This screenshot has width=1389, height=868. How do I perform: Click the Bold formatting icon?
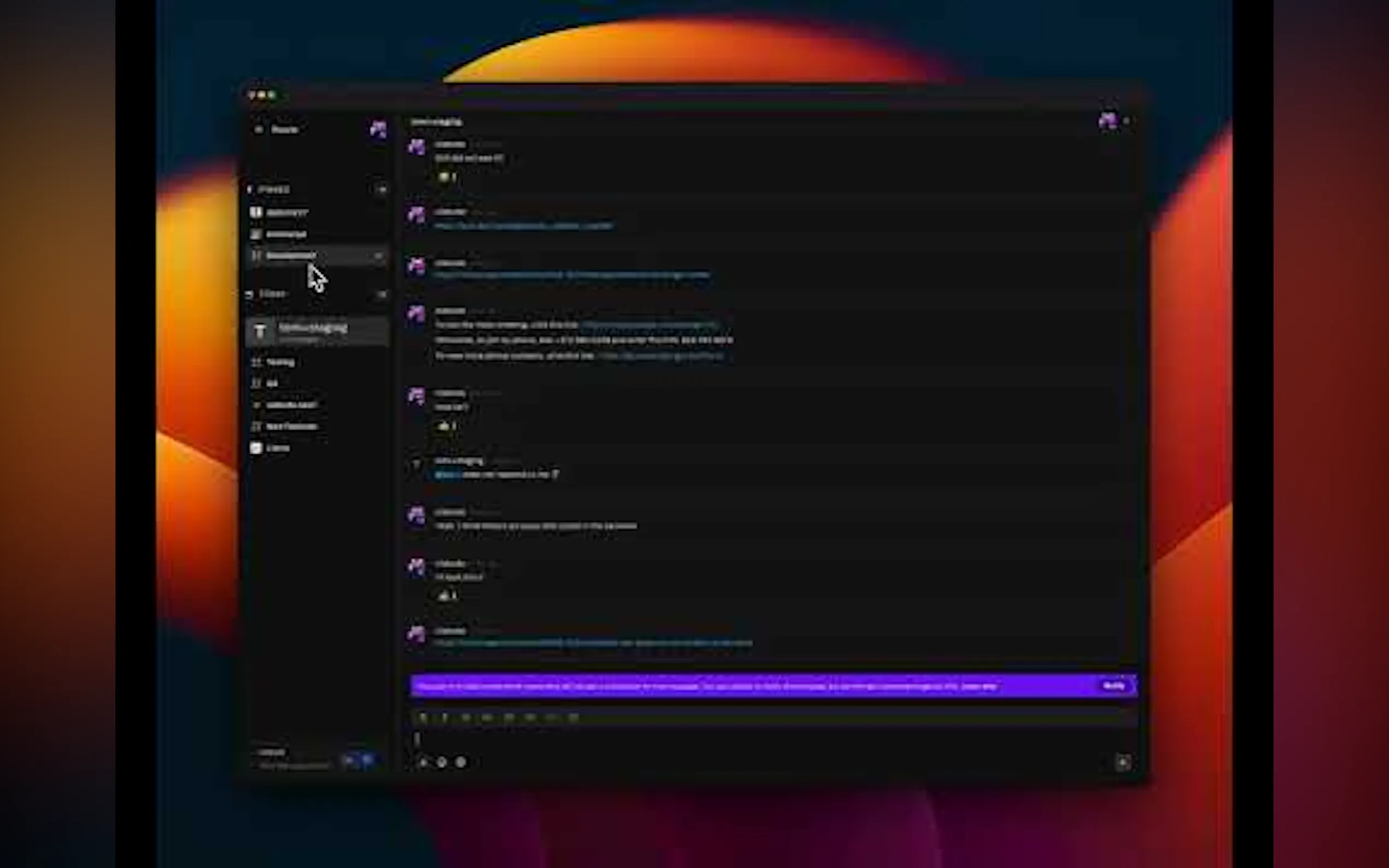tap(423, 718)
